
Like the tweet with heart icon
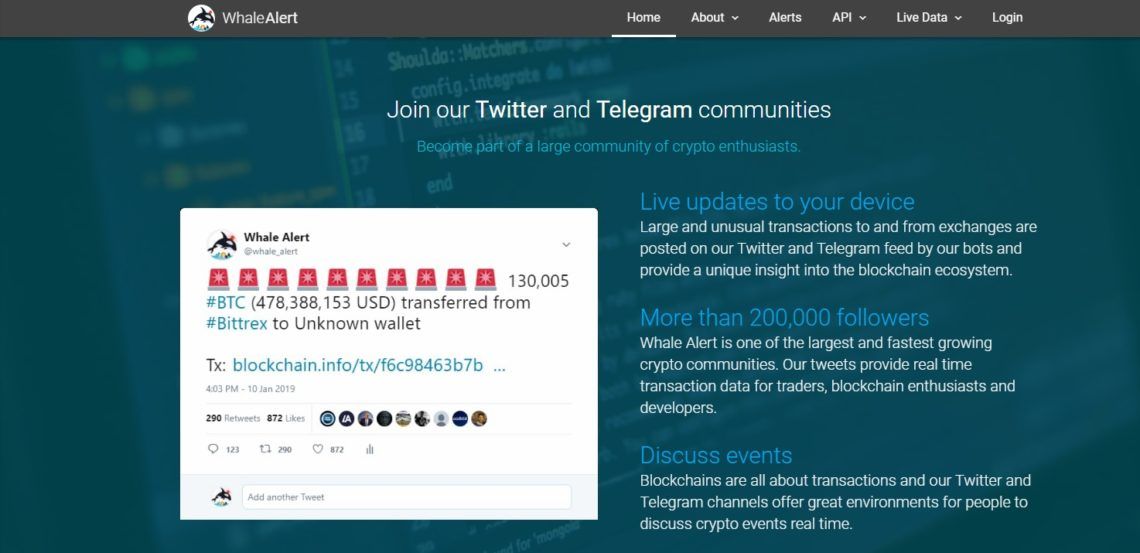tap(318, 449)
